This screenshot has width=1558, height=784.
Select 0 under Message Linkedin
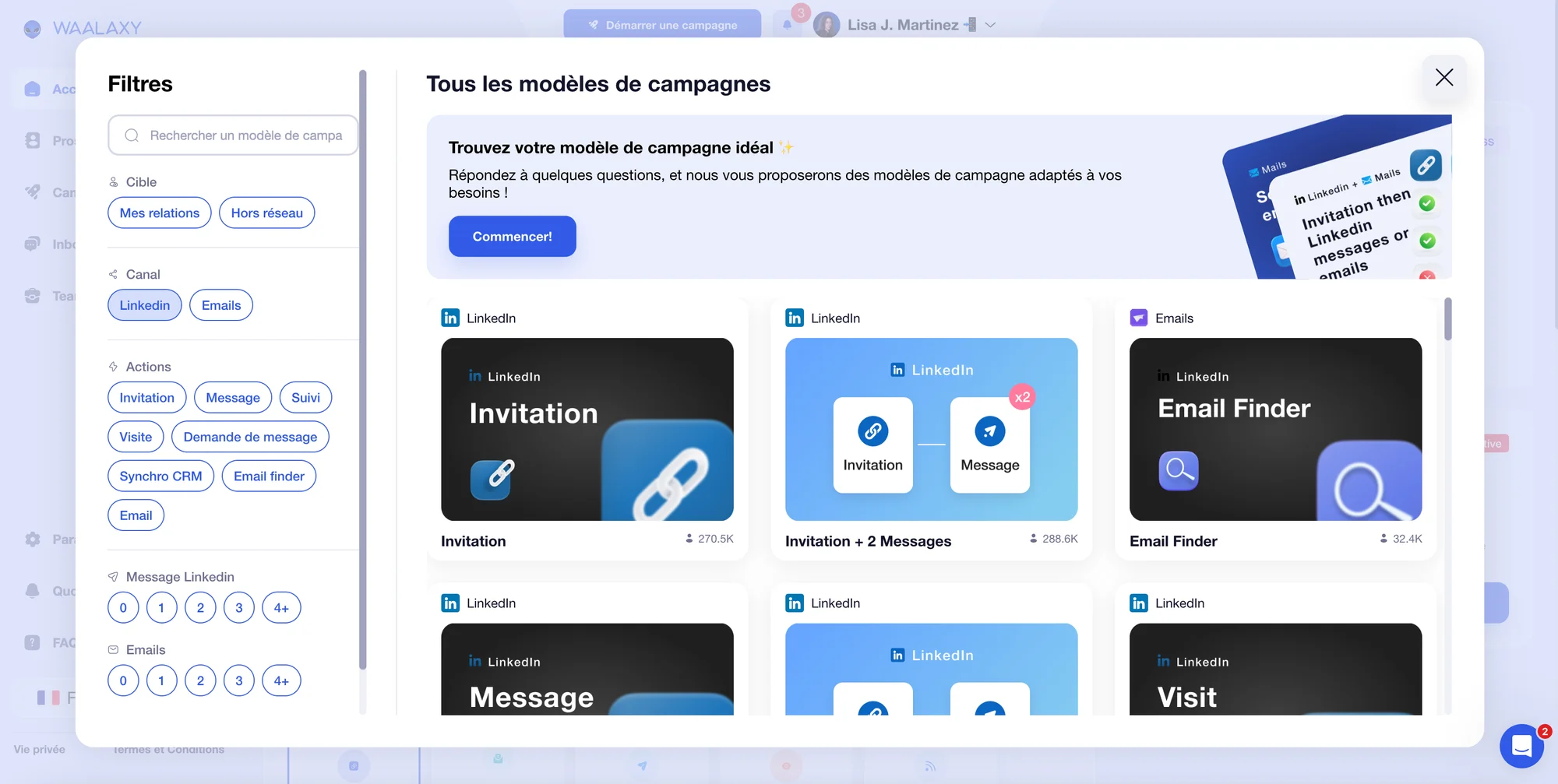point(123,608)
